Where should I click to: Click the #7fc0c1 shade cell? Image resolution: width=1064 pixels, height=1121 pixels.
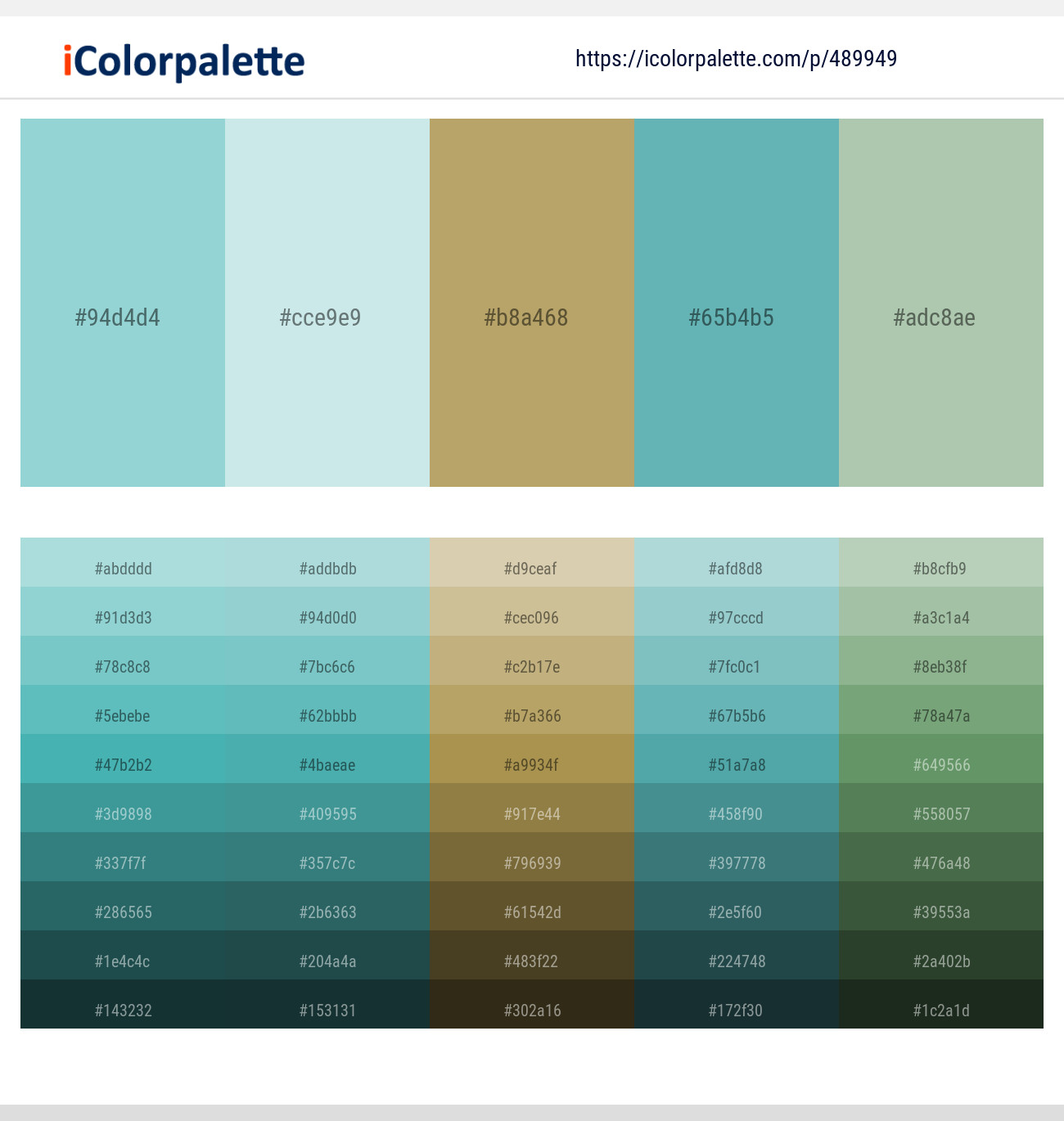(x=737, y=661)
